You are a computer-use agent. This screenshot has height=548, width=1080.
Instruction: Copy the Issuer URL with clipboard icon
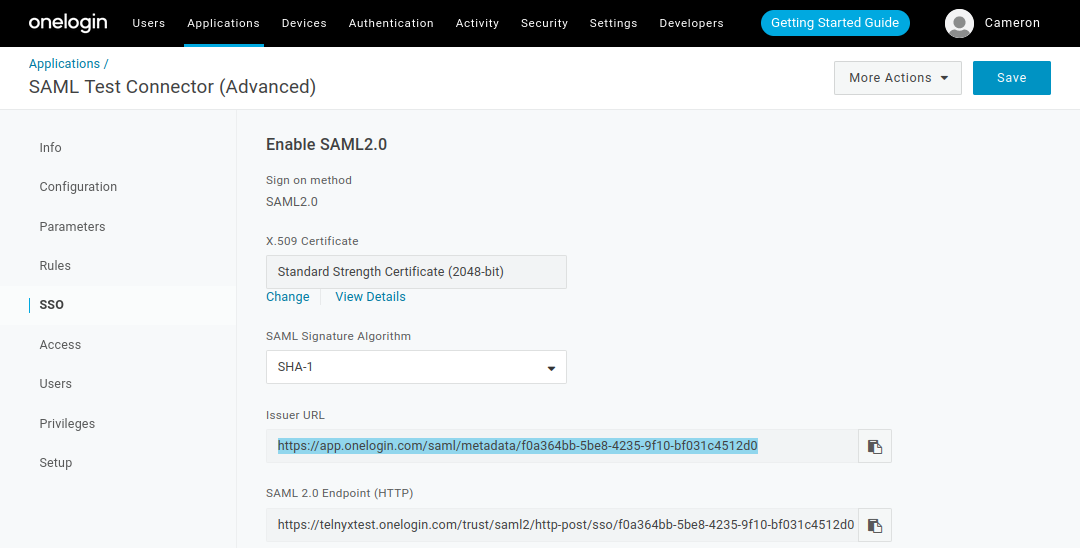(x=875, y=446)
